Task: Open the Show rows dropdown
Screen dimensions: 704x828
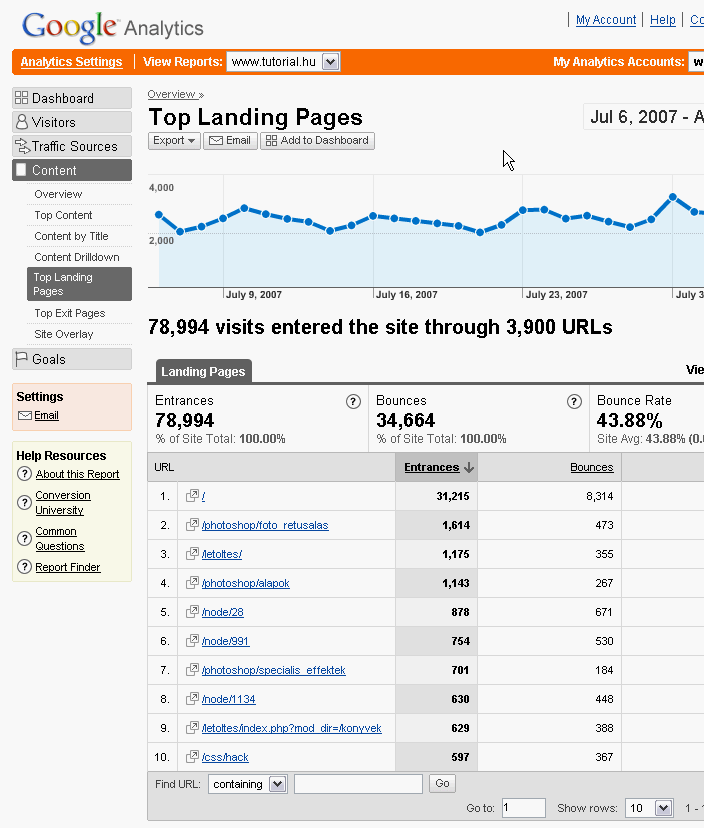Action: (663, 807)
